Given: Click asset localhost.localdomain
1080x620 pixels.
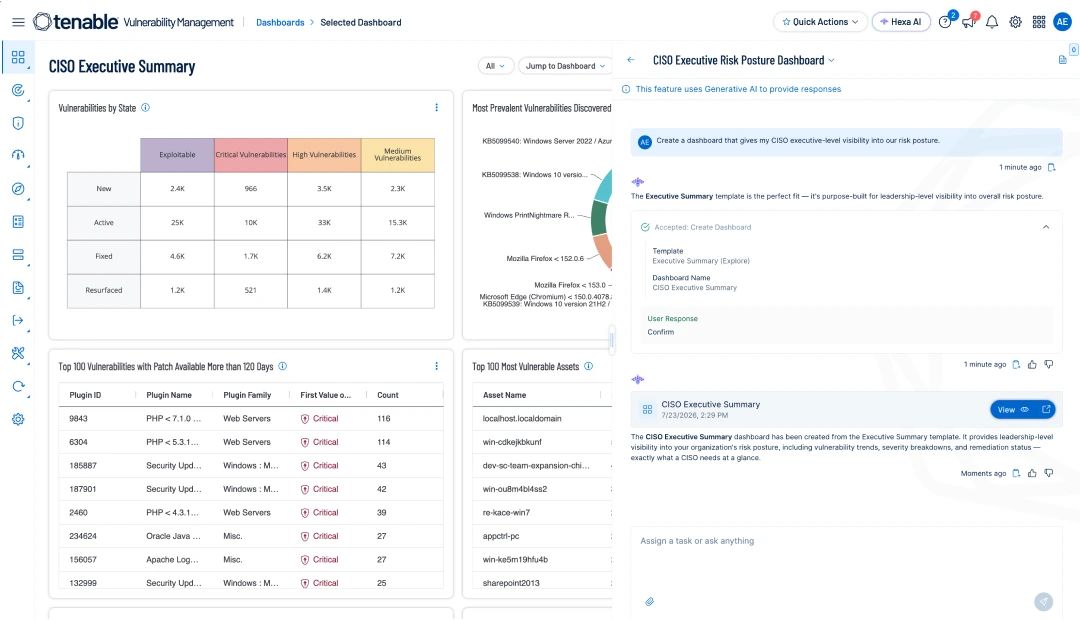Looking at the screenshot, I should 522,419.
